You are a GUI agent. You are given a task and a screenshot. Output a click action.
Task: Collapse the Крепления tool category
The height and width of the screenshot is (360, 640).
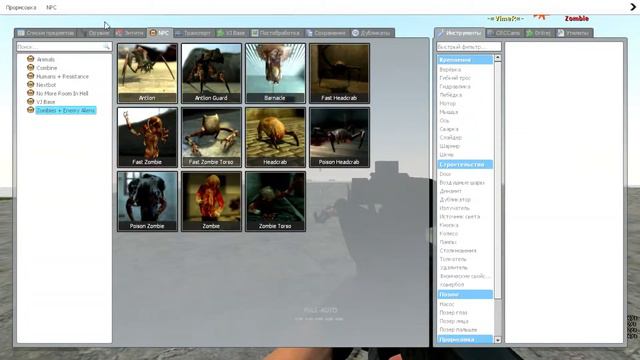tap(465, 60)
